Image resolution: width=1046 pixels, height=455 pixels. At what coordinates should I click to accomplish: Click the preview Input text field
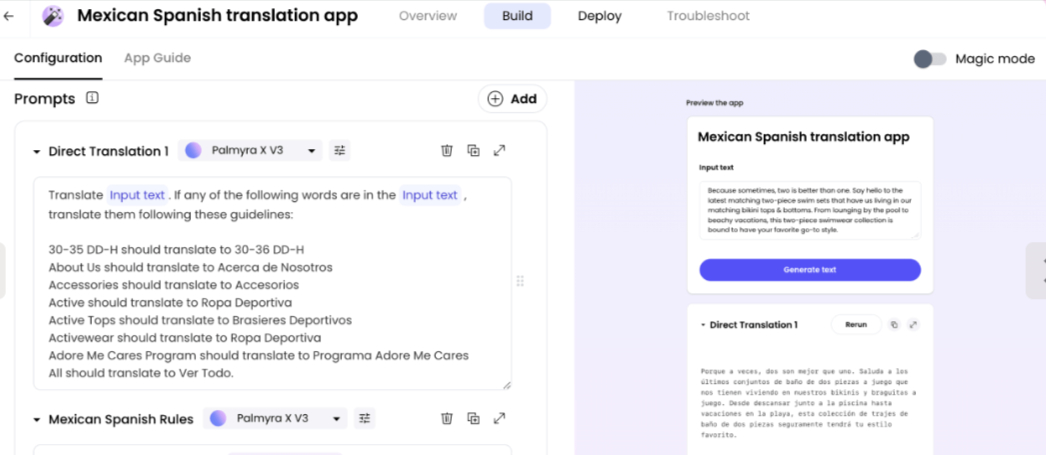pyautogui.click(x=809, y=210)
